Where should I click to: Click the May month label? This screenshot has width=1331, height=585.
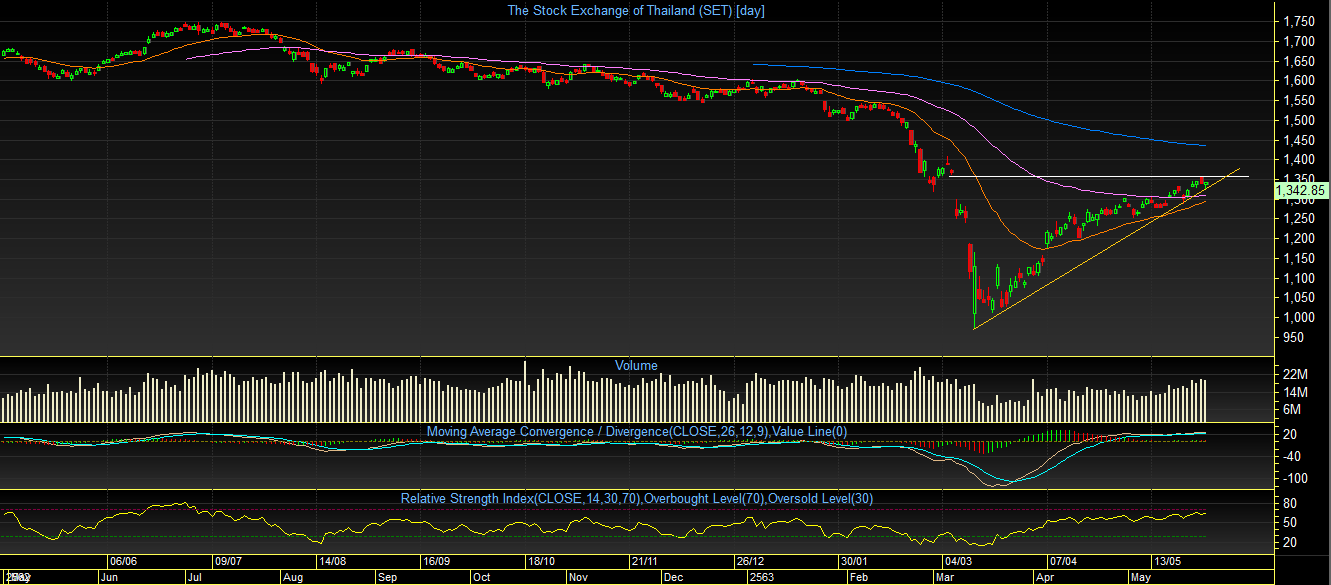1141,577
